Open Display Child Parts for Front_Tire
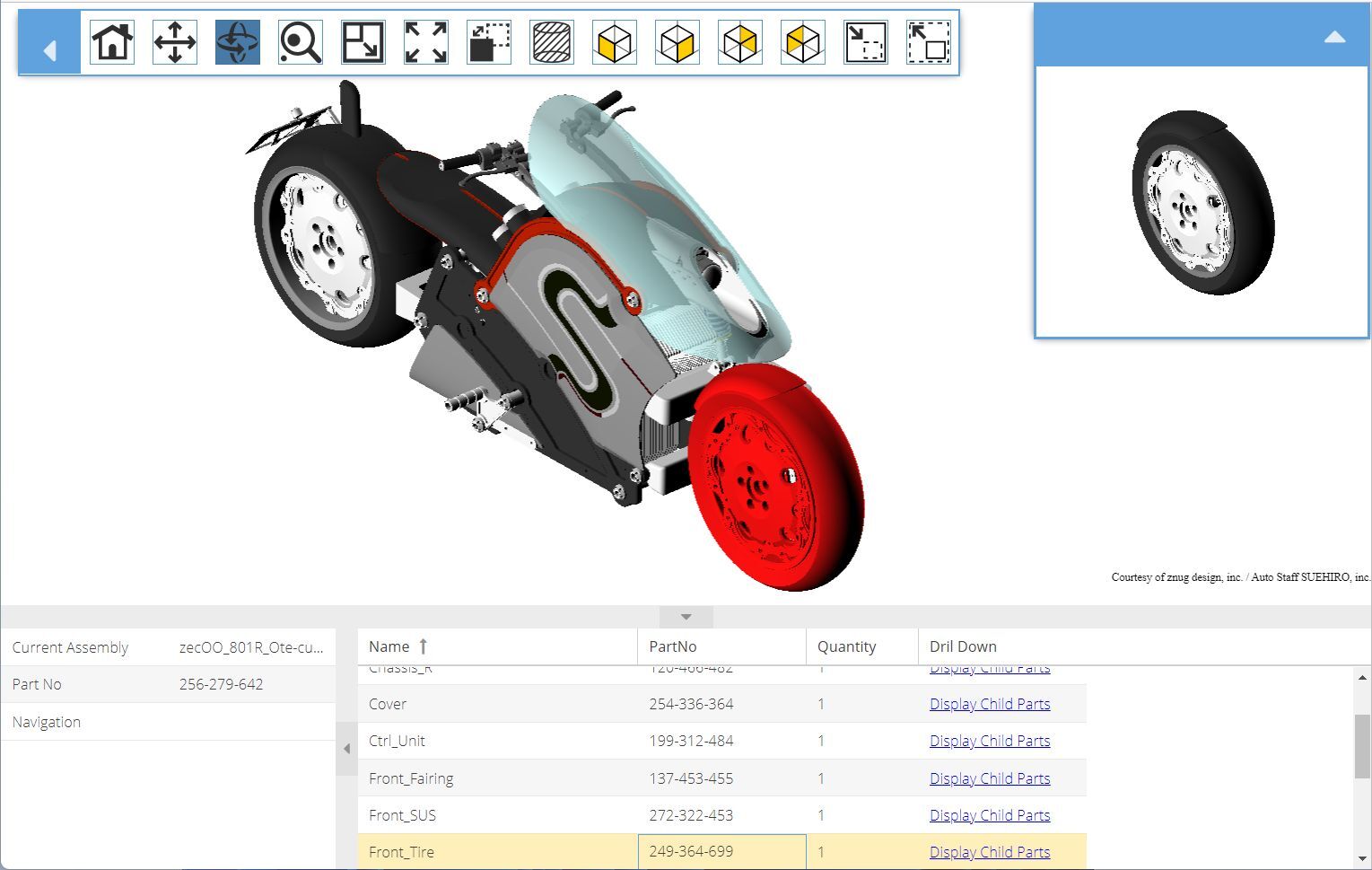Viewport: 1372px width, 870px height. [989, 852]
